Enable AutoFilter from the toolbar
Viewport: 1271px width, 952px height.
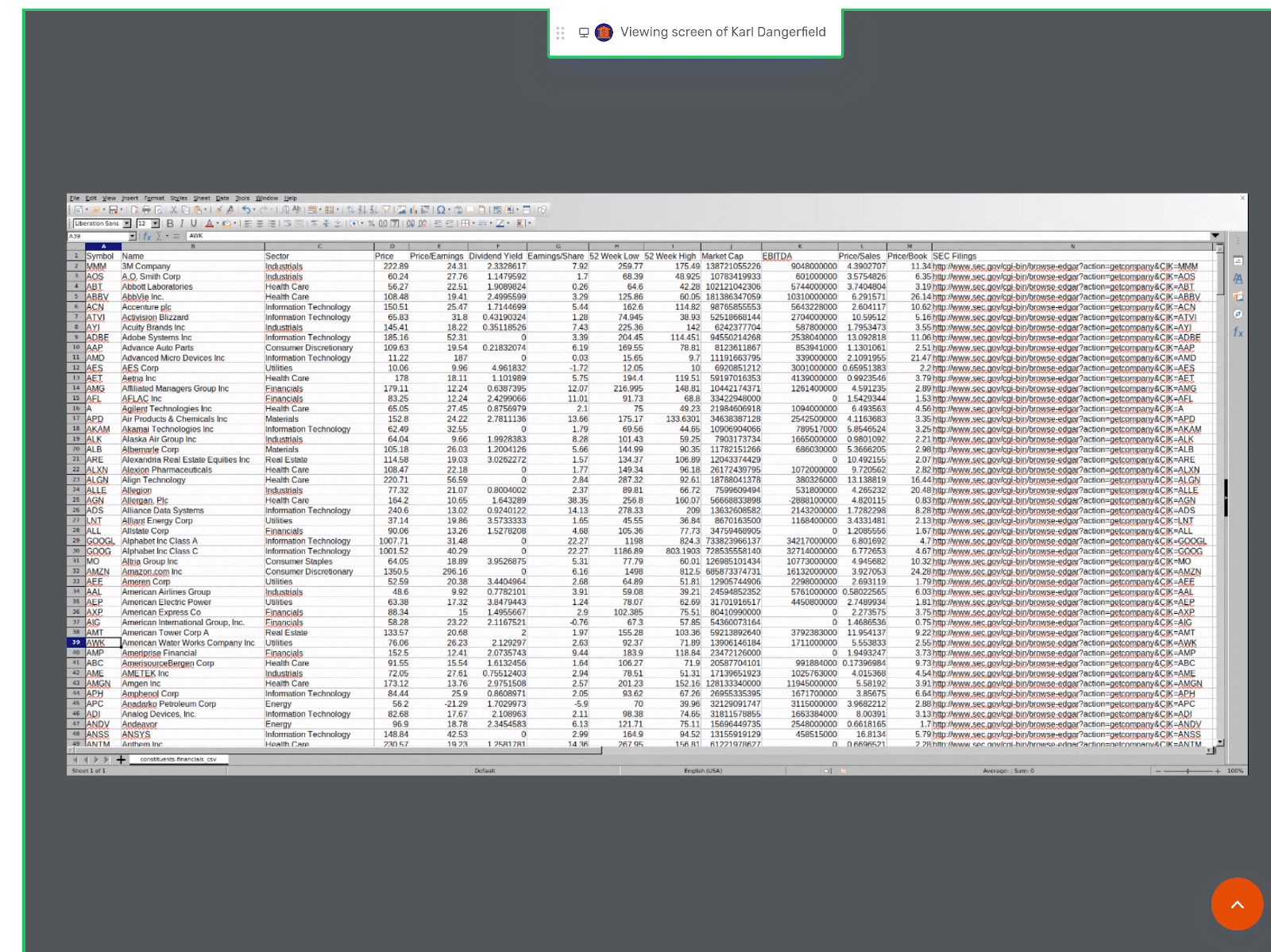pyautogui.click(x=387, y=211)
